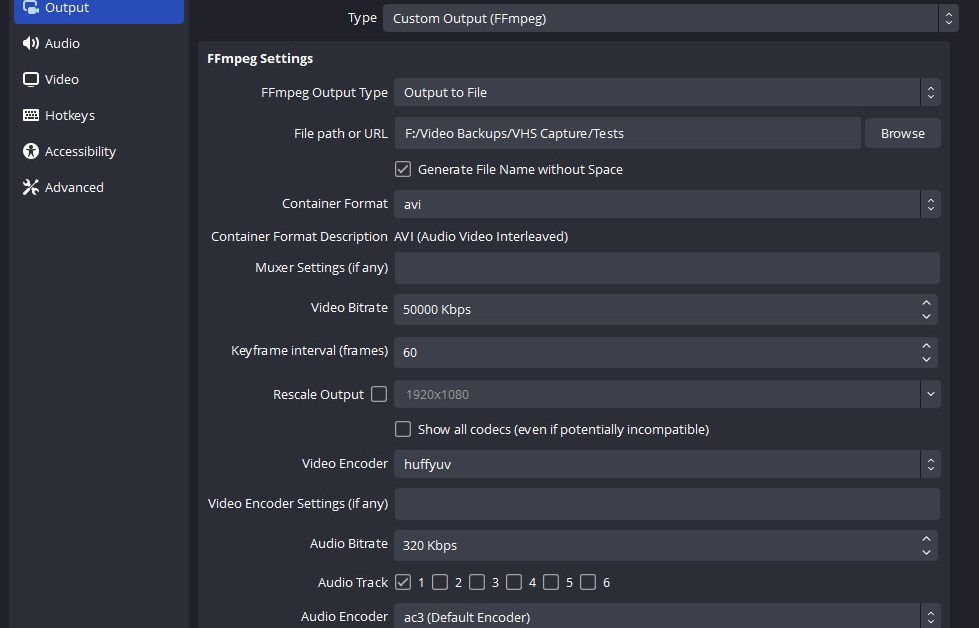Click the Audio speaker icon
The width and height of the screenshot is (979, 628).
click(30, 43)
